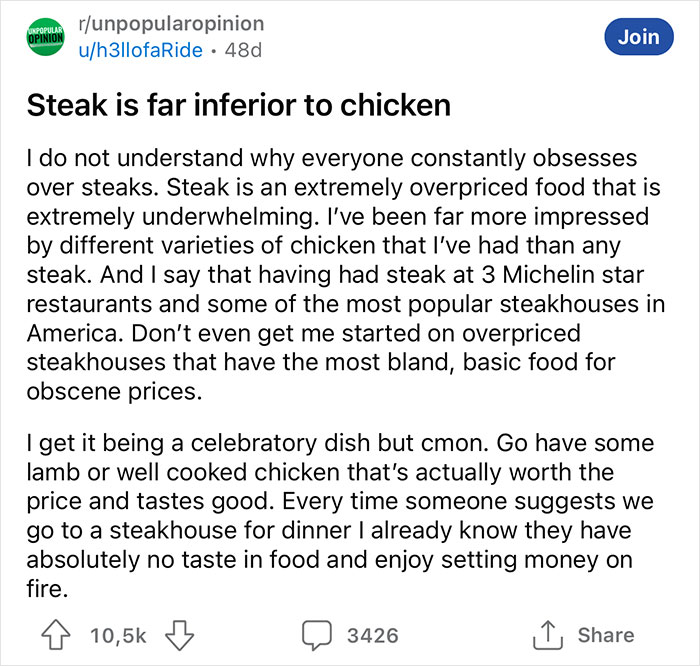This screenshot has height=666, width=700.
Task: Open the post title 'Steak is far inferior to chicken'
Action: [237, 105]
